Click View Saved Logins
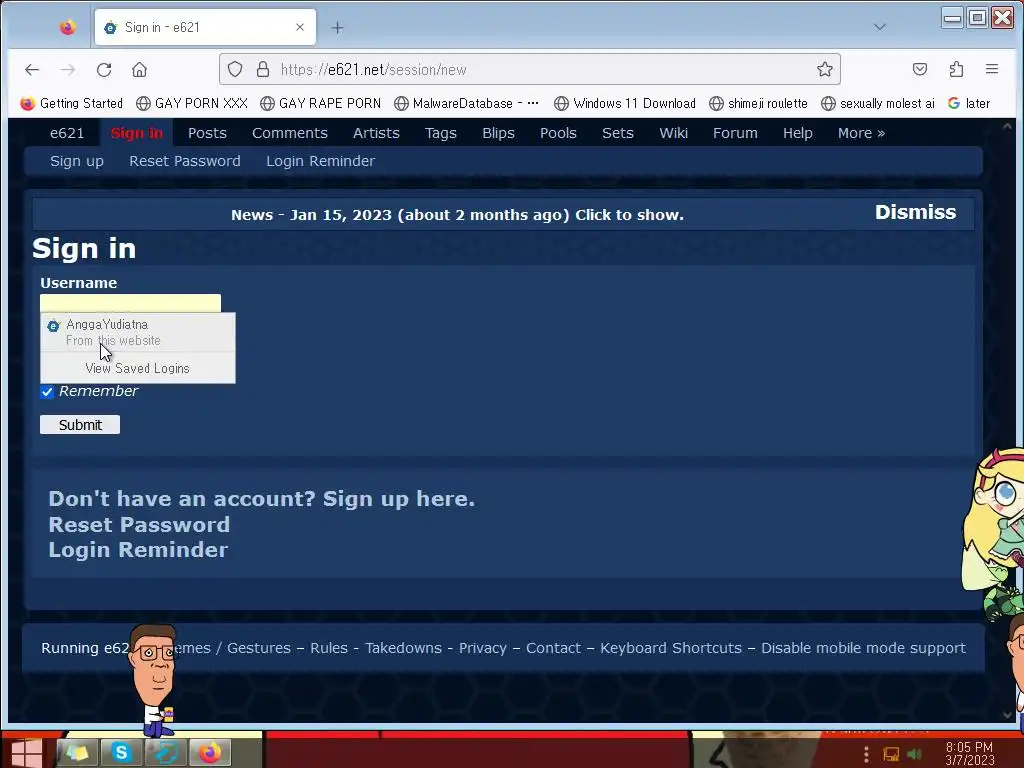The height and width of the screenshot is (768, 1024). point(138,368)
